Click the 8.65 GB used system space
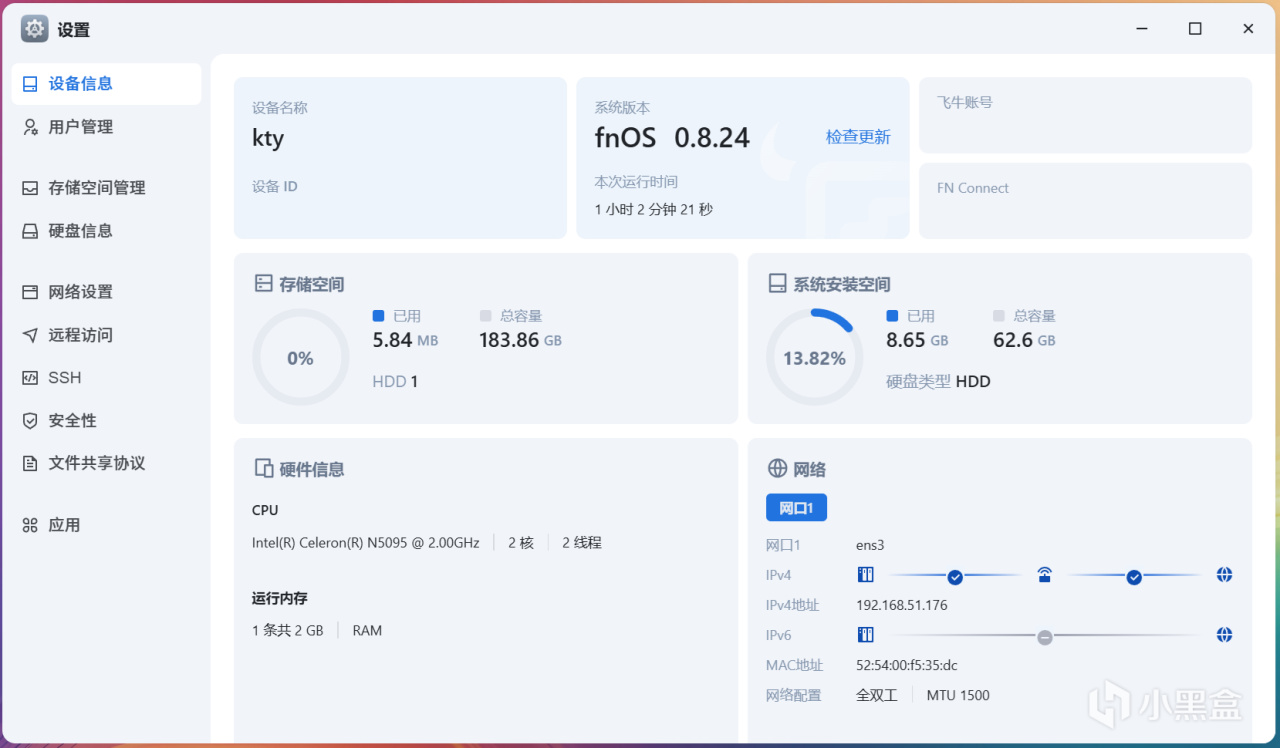 917,340
